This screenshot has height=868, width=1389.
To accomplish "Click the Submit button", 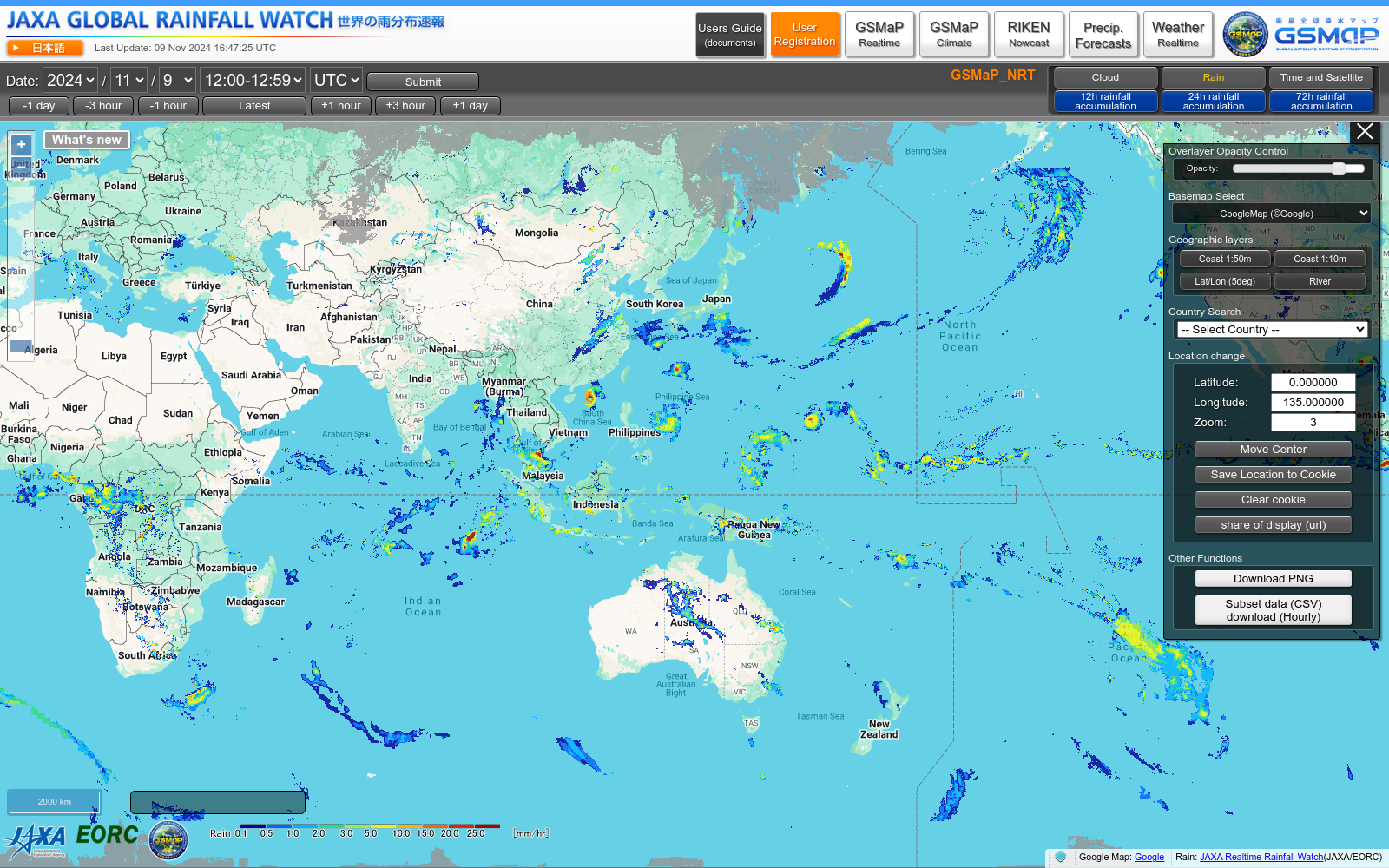I will (x=422, y=81).
